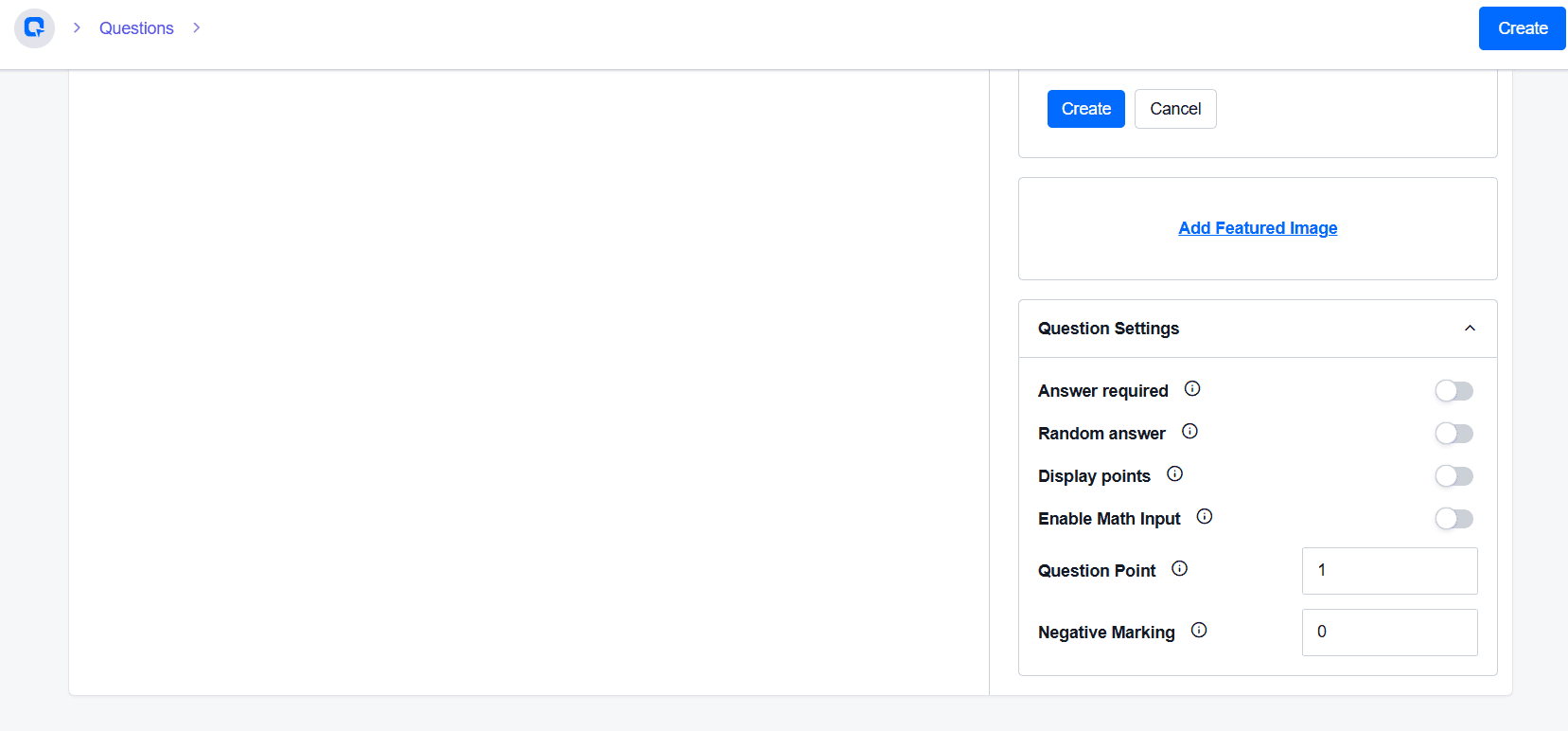Screen dimensions: 1568x731
Task: Open the Quiz app logo icon
Action: (x=34, y=28)
